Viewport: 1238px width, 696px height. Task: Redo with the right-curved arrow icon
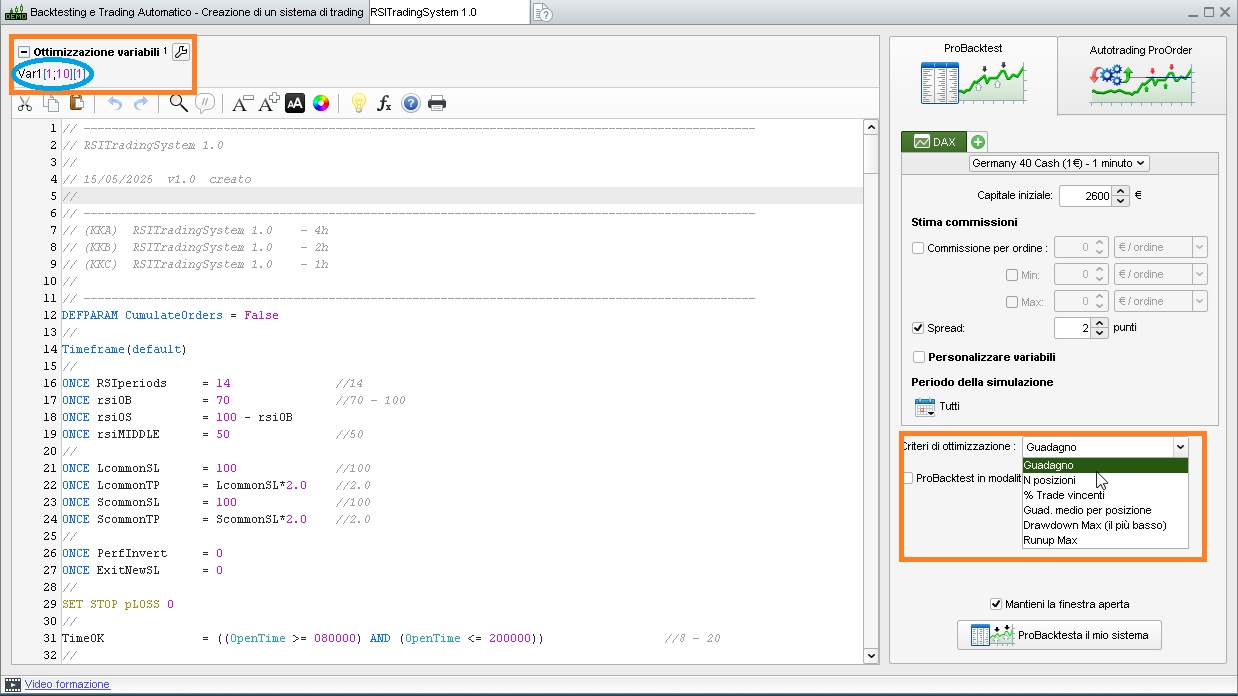coord(141,103)
